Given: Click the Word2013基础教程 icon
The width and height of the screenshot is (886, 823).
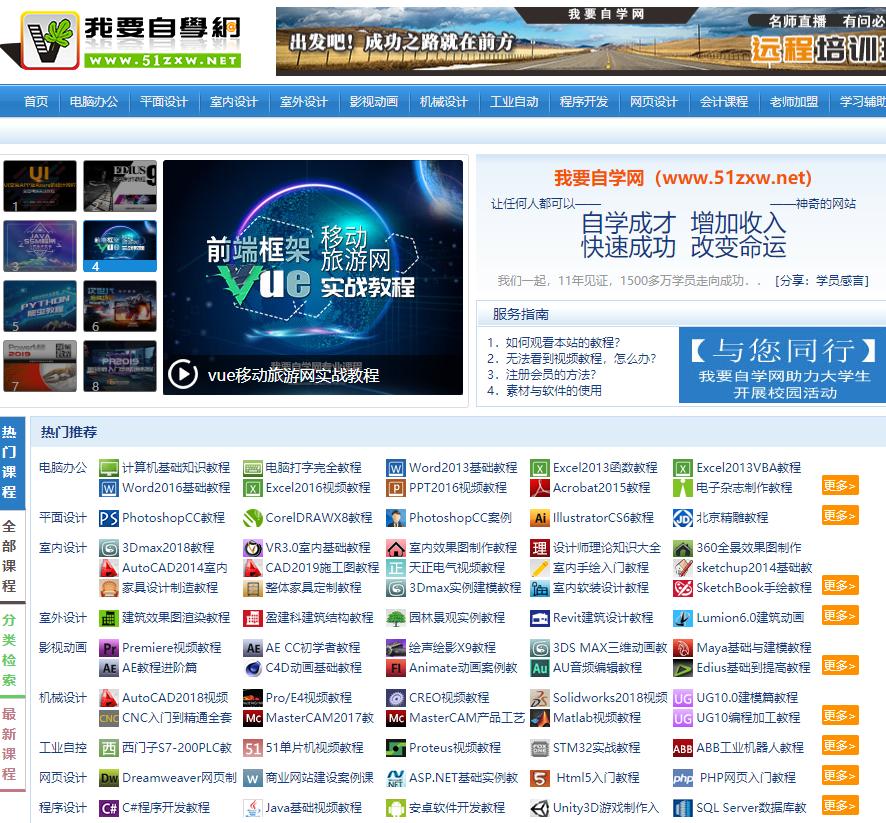Looking at the screenshot, I should click(x=395, y=468).
